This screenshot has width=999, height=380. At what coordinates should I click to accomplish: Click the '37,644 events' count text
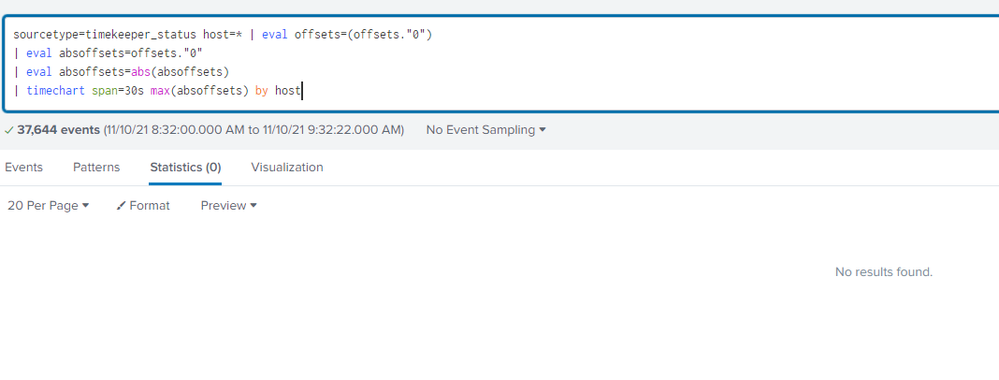[59, 130]
